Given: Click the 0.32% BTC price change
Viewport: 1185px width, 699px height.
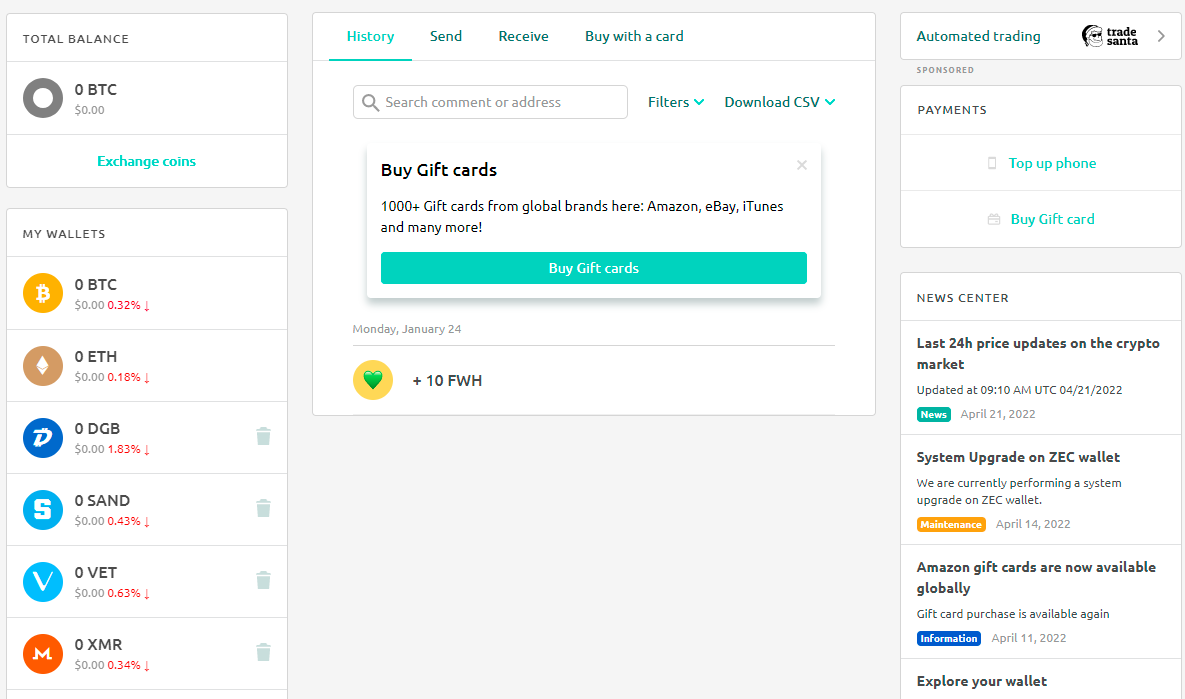Looking at the screenshot, I should point(128,305).
